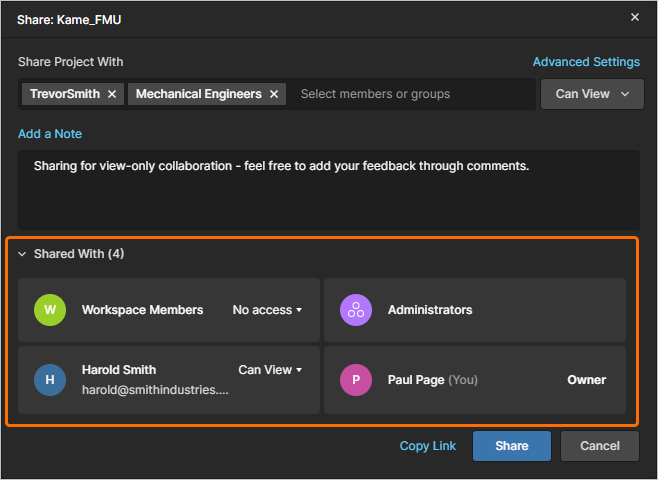Image resolution: width=658 pixels, height=480 pixels.
Task: Click the Administrators group icon
Action: click(x=355, y=310)
